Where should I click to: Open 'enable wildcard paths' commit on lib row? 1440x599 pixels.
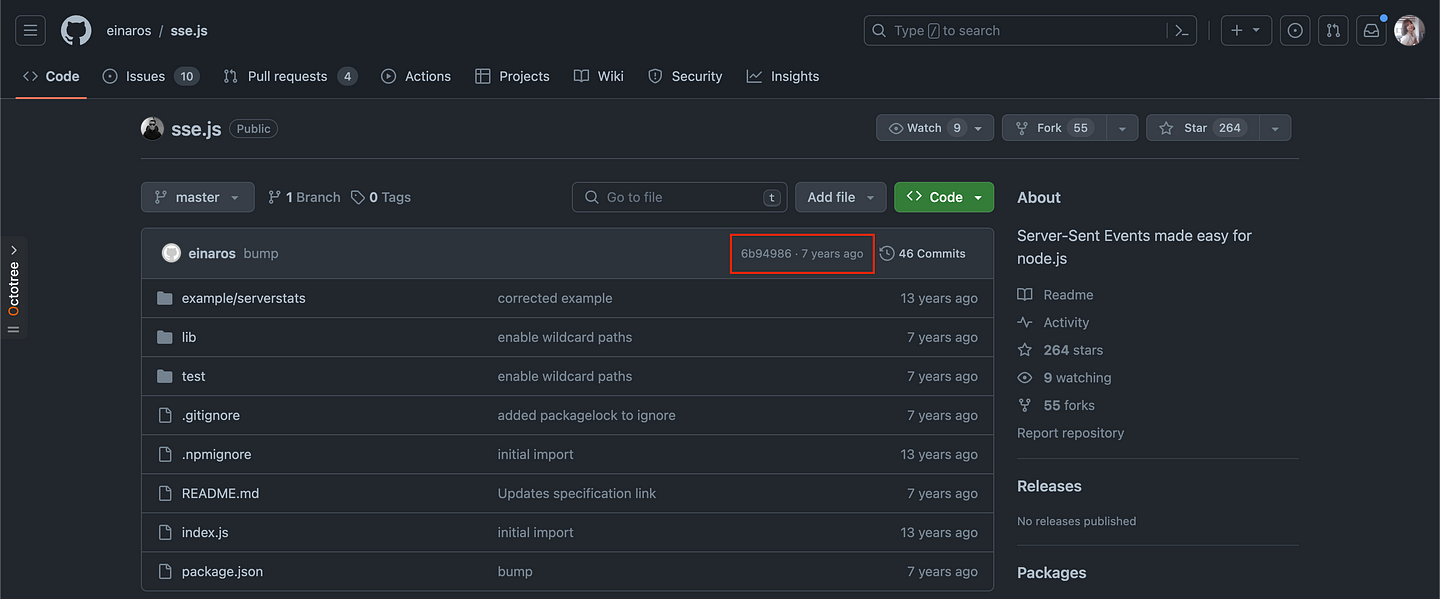[565, 337]
